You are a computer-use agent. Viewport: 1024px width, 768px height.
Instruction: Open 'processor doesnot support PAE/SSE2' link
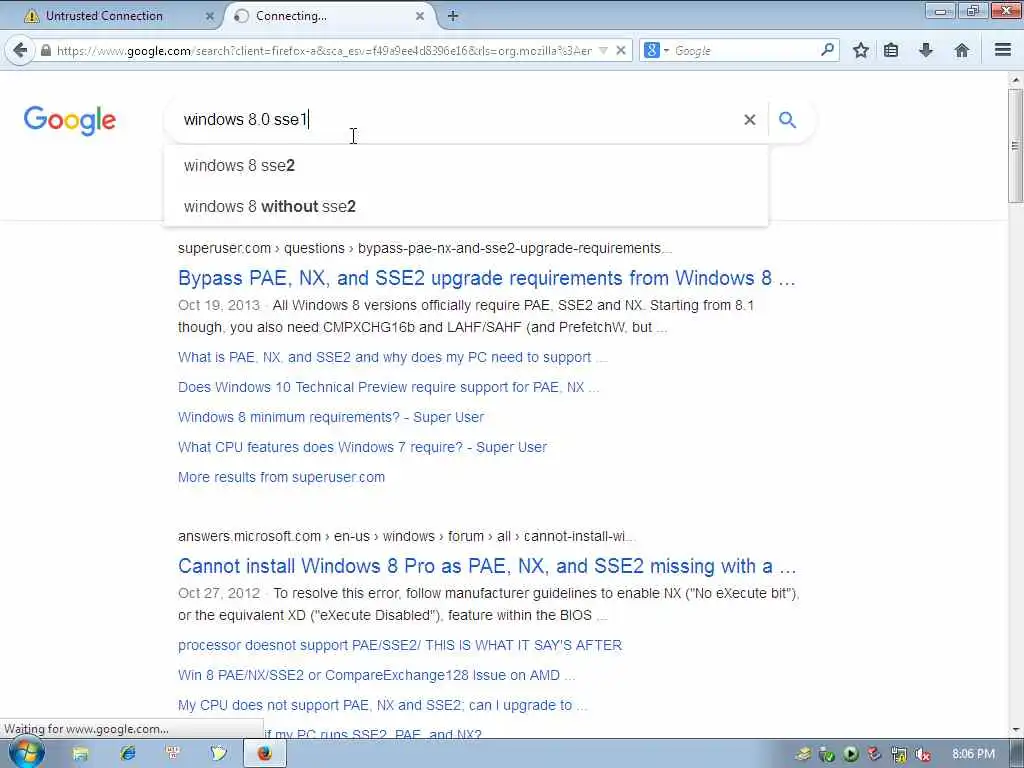pos(400,645)
